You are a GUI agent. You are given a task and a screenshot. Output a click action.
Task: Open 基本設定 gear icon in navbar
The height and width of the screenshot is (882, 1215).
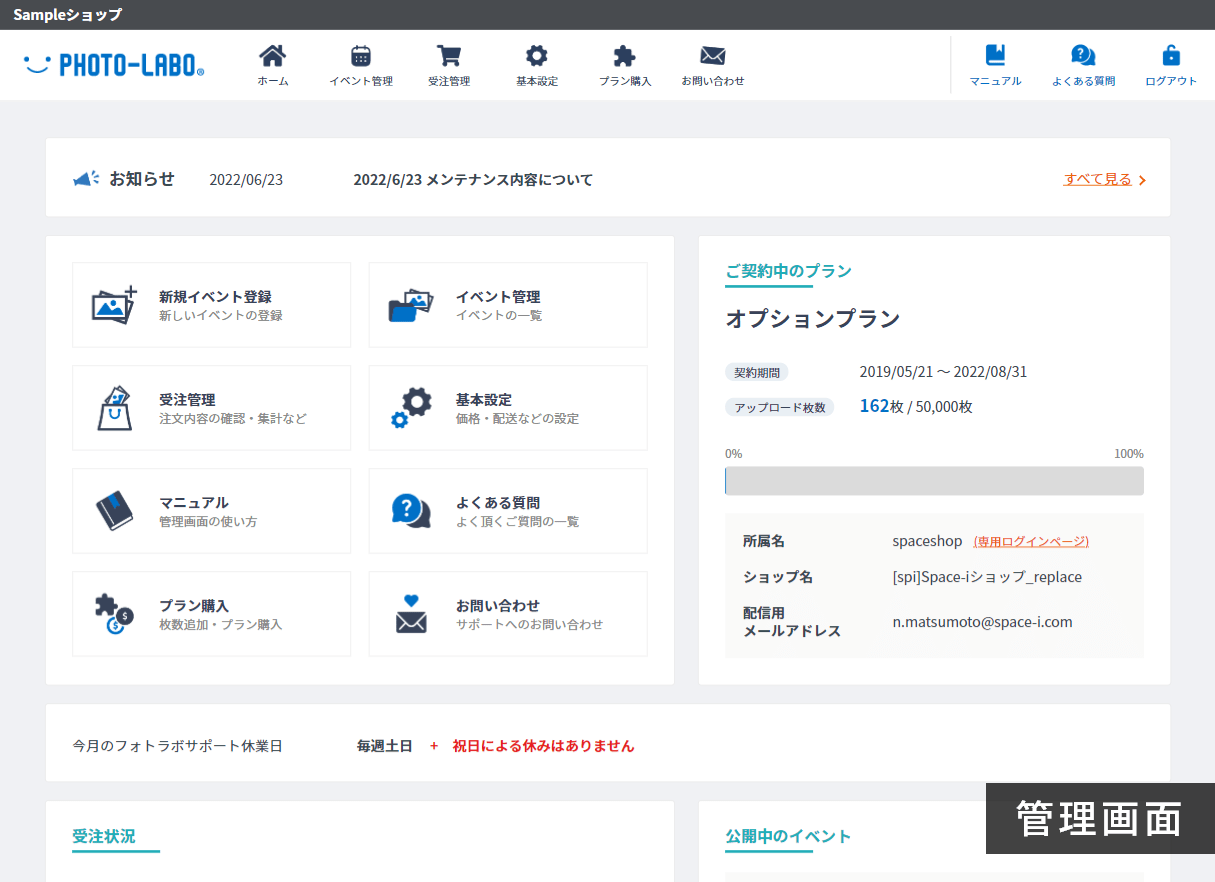tap(537, 56)
